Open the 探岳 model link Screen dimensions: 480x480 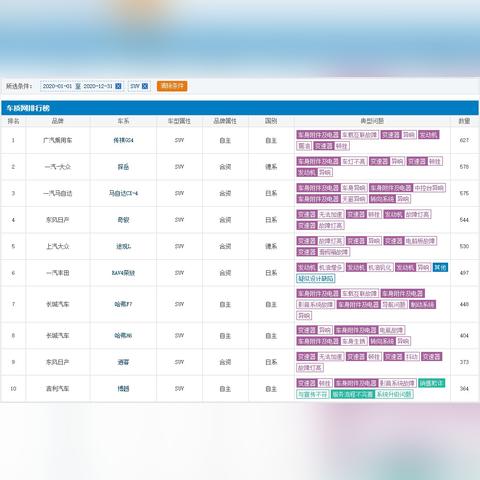point(123,167)
